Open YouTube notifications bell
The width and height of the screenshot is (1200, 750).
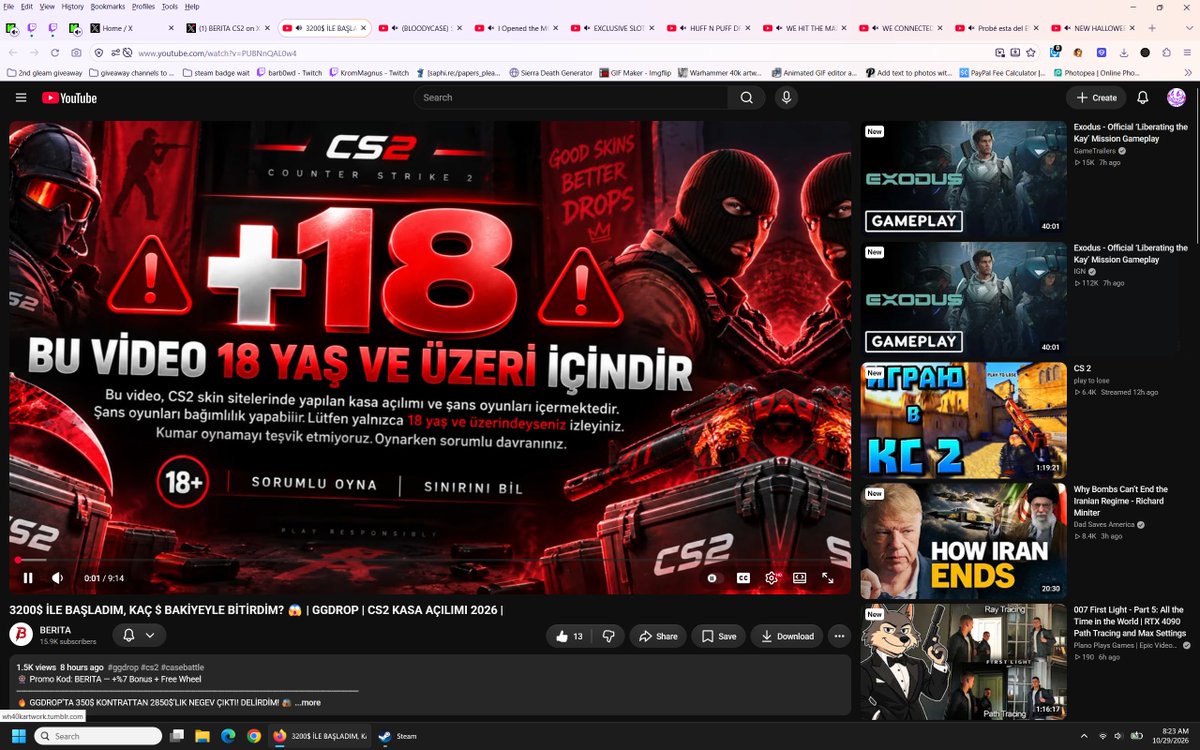click(1143, 97)
